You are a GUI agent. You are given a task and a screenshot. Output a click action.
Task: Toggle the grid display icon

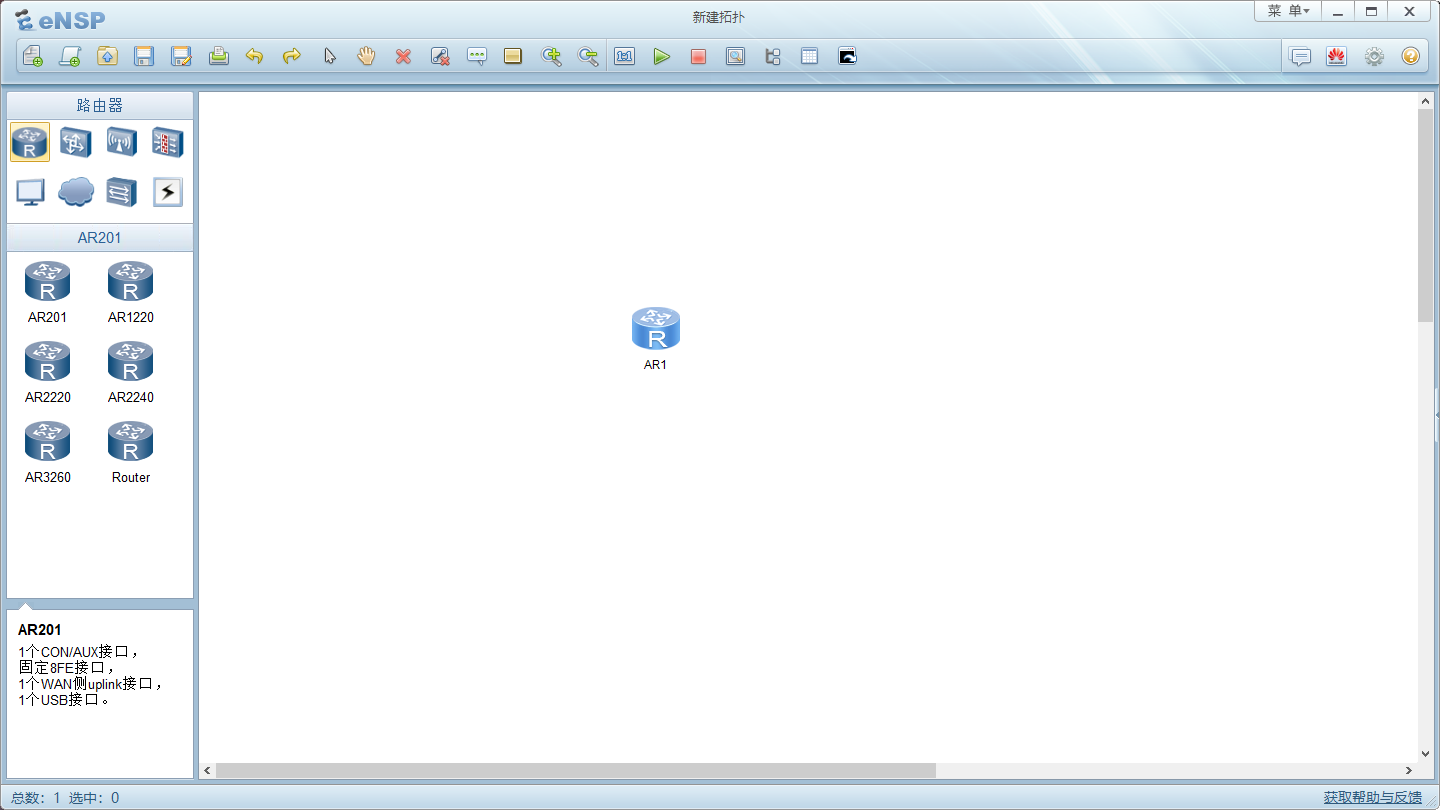point(809,57)
